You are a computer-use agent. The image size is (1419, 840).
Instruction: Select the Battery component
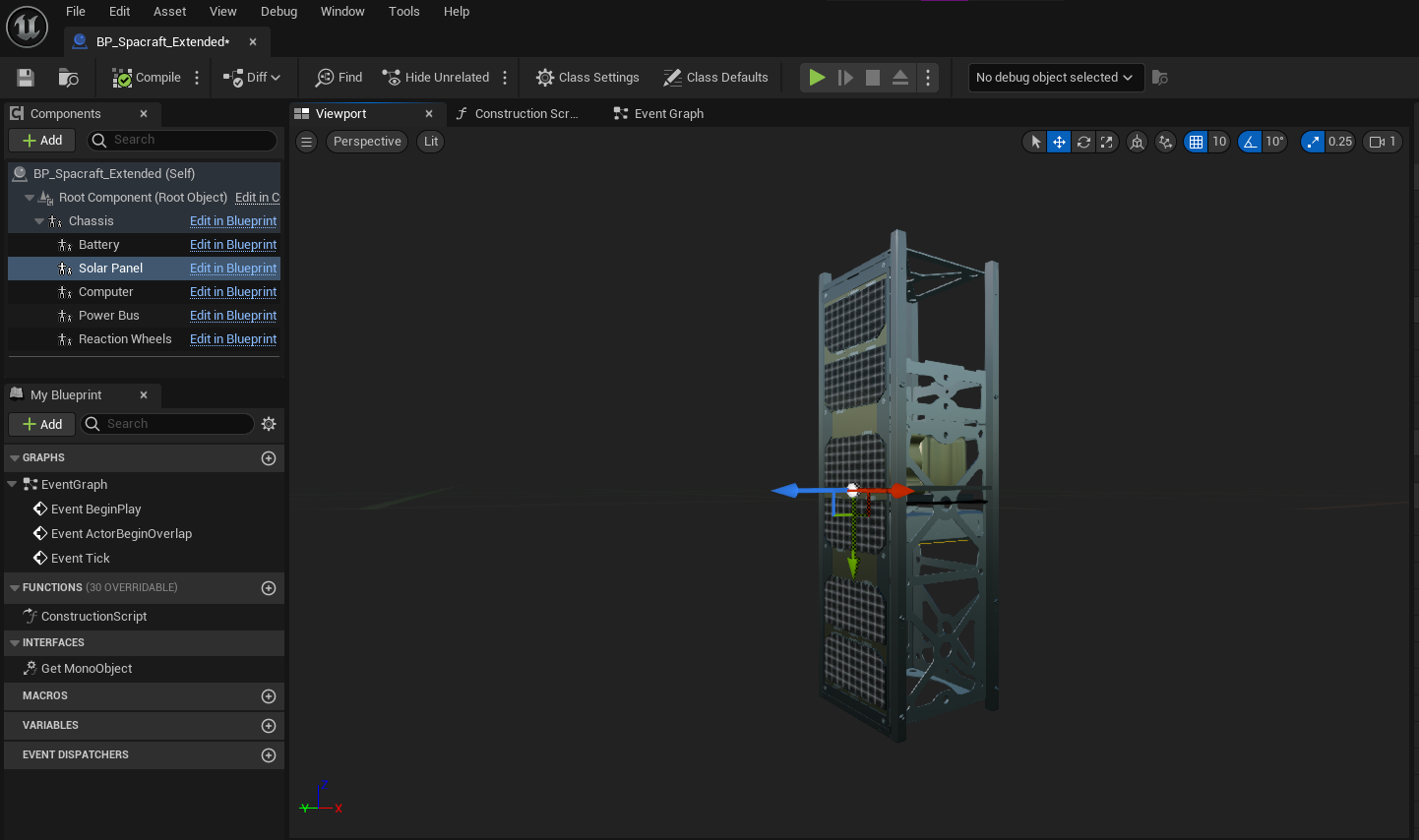[98, 245]
